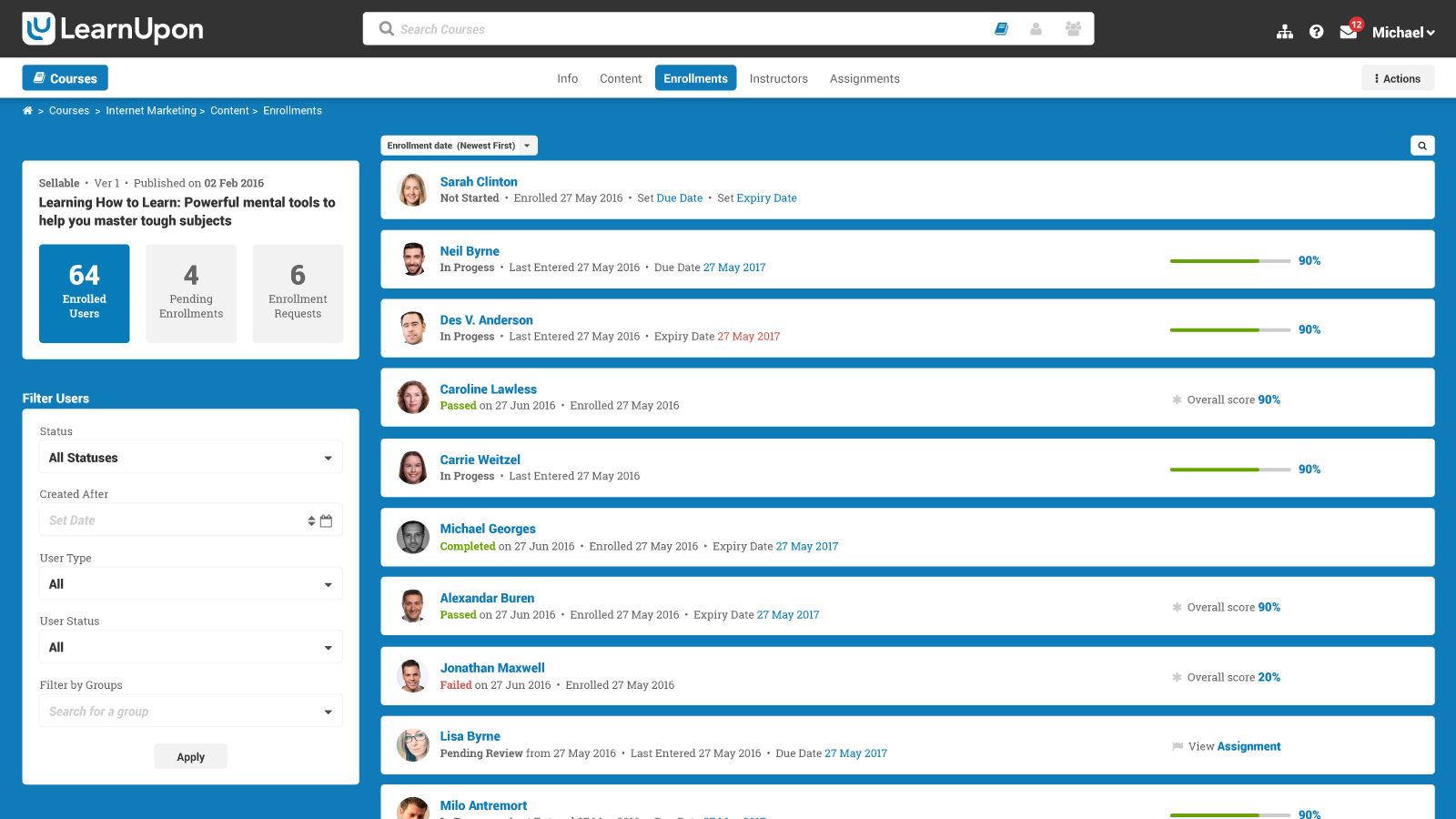
Task: Apply the user filters
Action: [x=190, y=755]
